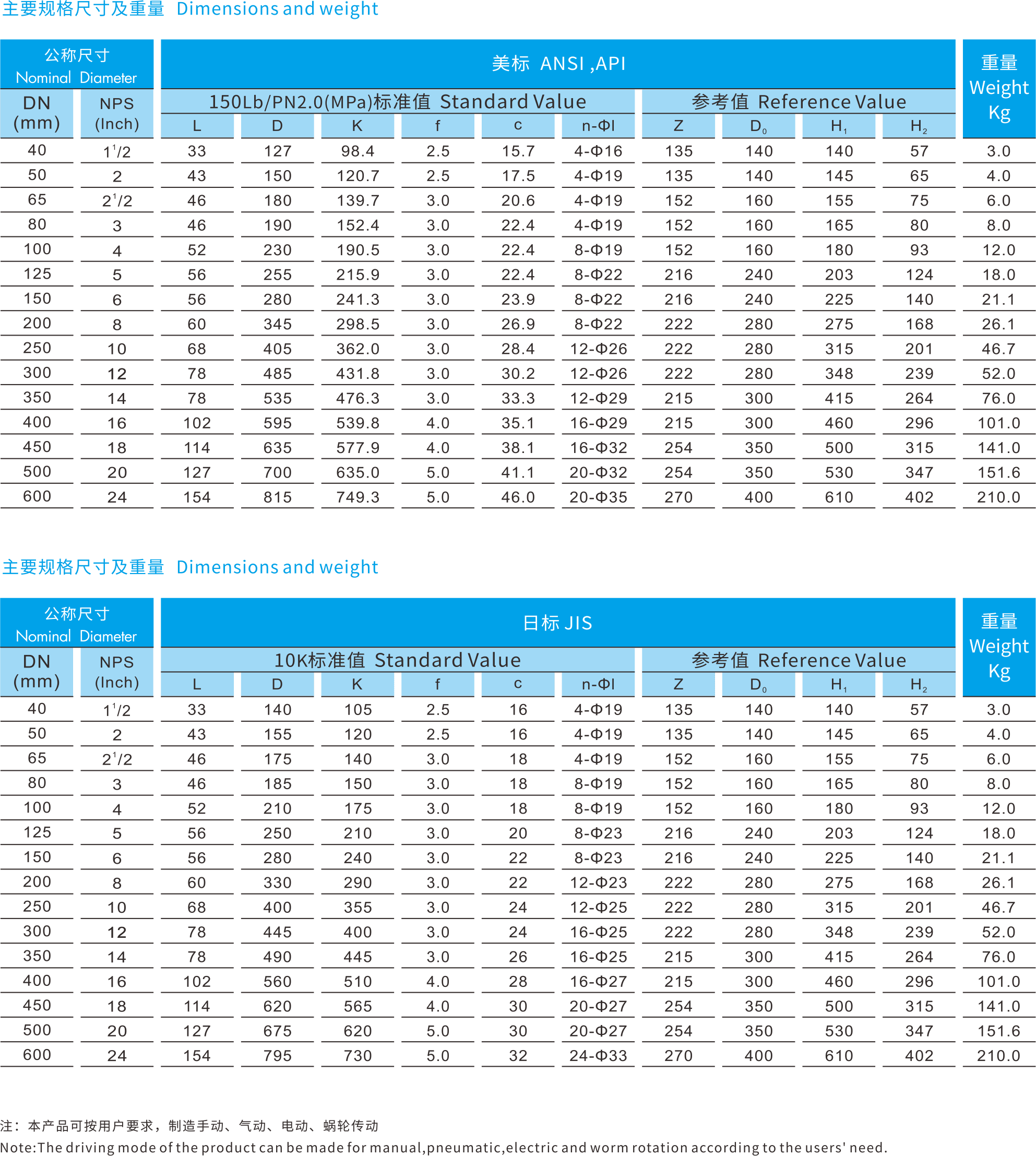
Task: Select K value '539.8' for DN 400
Action: [x=358, y=423]
